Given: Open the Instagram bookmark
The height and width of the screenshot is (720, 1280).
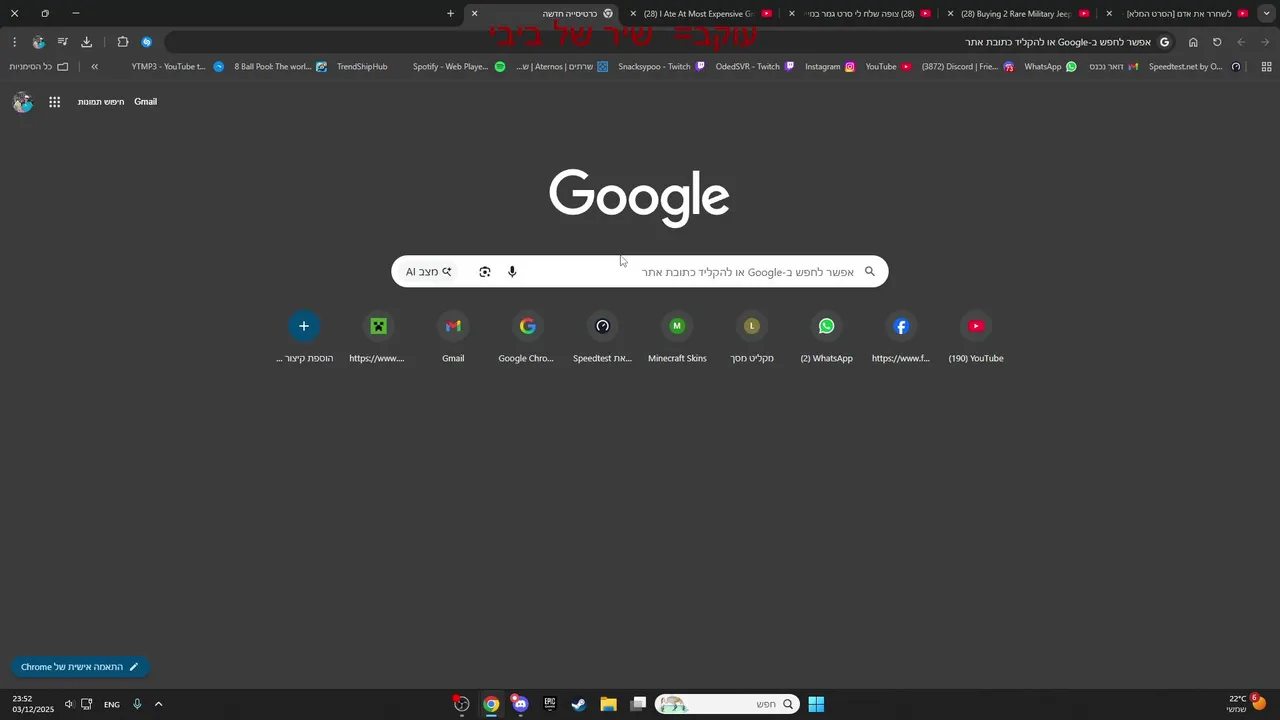Looking at the screenshot, I should pos(830,67).
